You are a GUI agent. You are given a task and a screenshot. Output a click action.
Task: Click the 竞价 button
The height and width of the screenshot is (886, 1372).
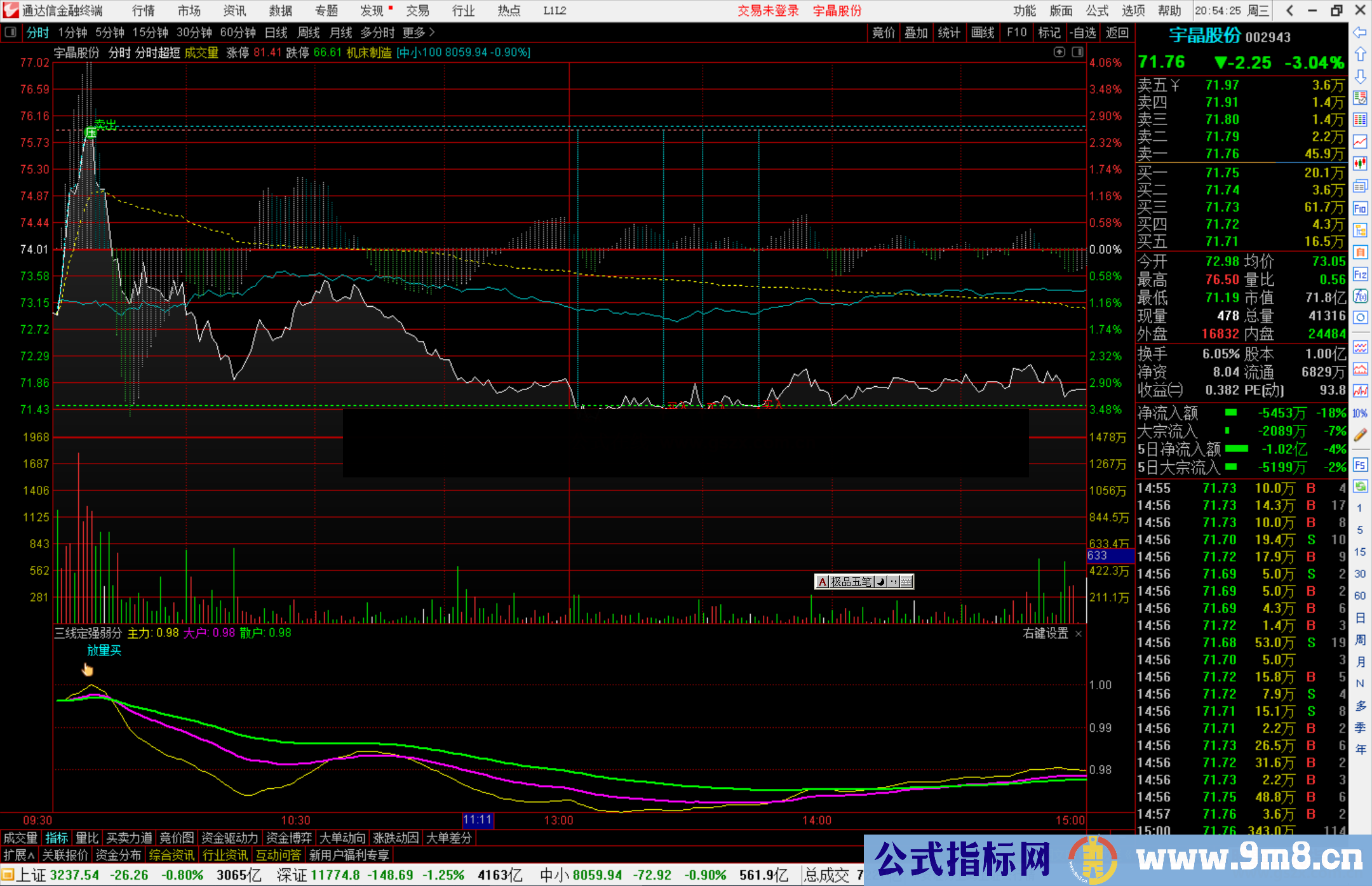coord(883,32)
